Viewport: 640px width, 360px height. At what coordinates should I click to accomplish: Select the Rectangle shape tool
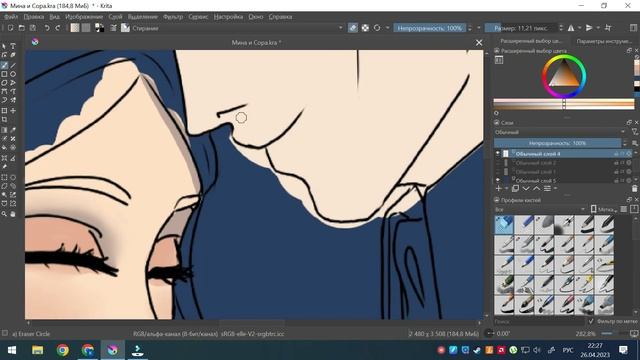click(x=4, y=74)
